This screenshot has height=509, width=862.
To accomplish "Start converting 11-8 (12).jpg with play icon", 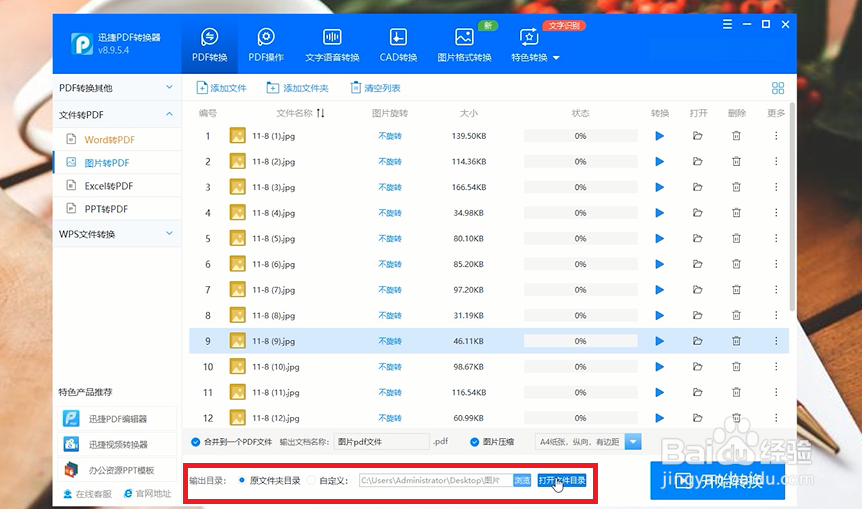I will click(x=660, y=418).
